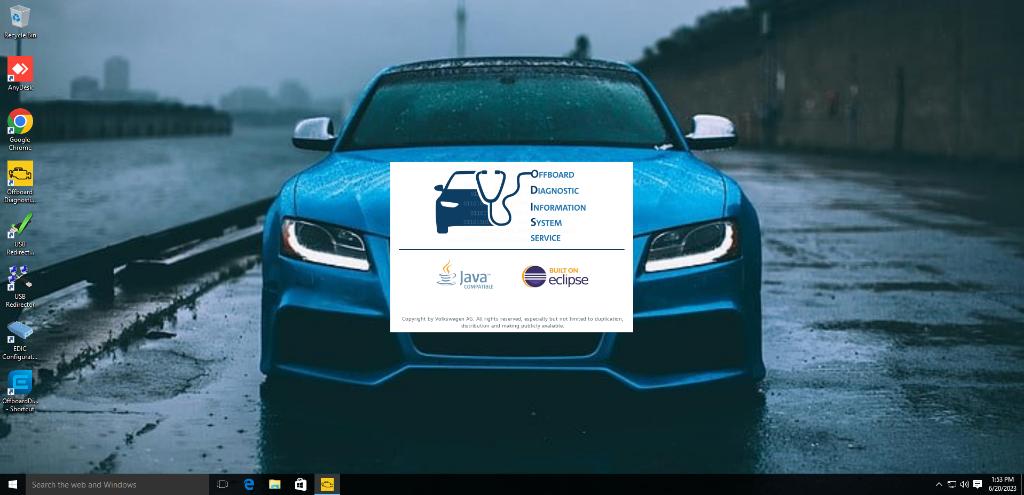
Task: Open EDIC Configuration desktop shortcut
Action: coord(20,339)
